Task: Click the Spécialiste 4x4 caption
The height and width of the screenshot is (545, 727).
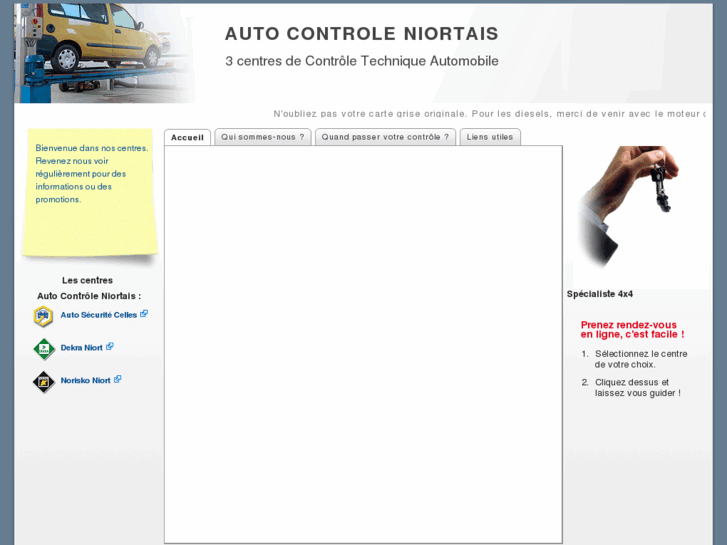Action: [x=599, y=294]
